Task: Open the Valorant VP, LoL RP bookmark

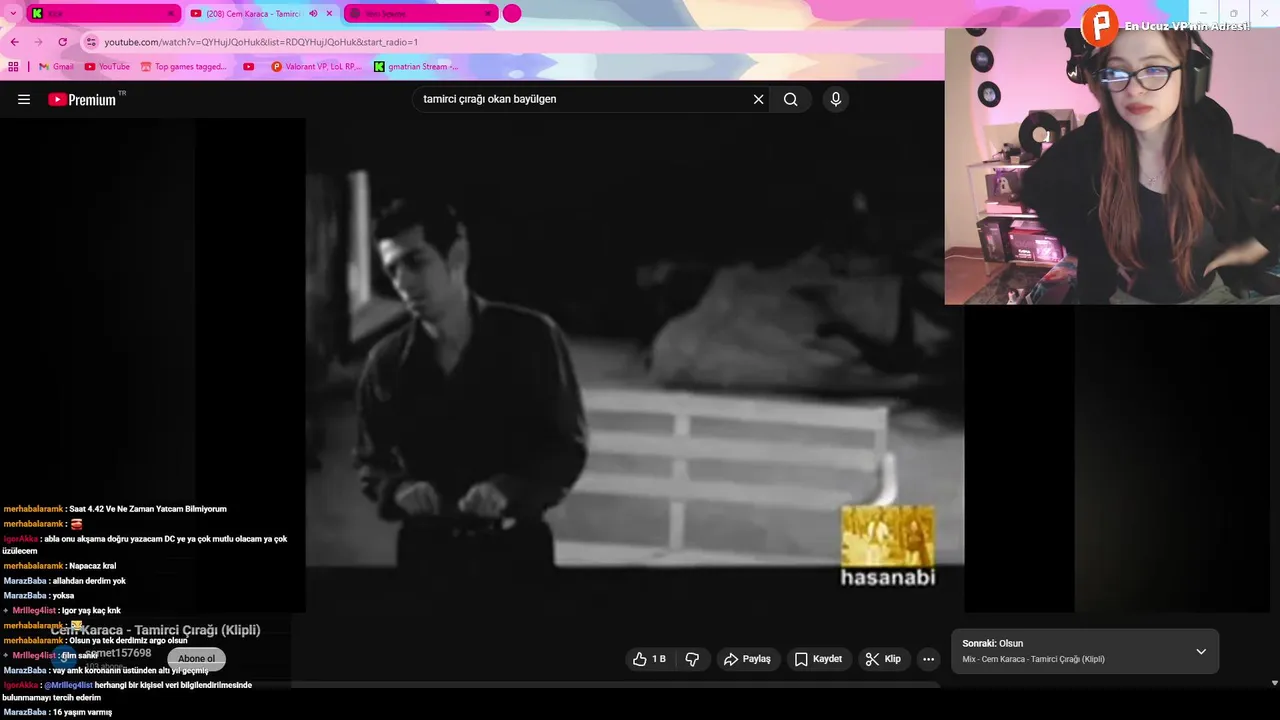Action: (316, 67)
